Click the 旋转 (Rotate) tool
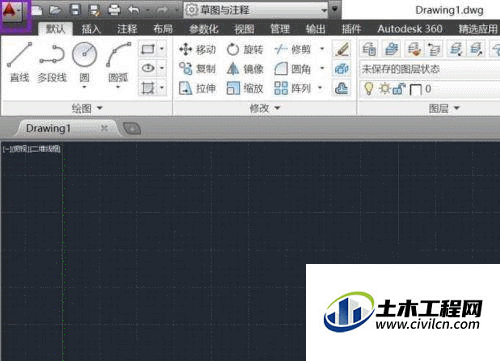The height and width of the screenshot is (361, 500). tap(245, 50)
